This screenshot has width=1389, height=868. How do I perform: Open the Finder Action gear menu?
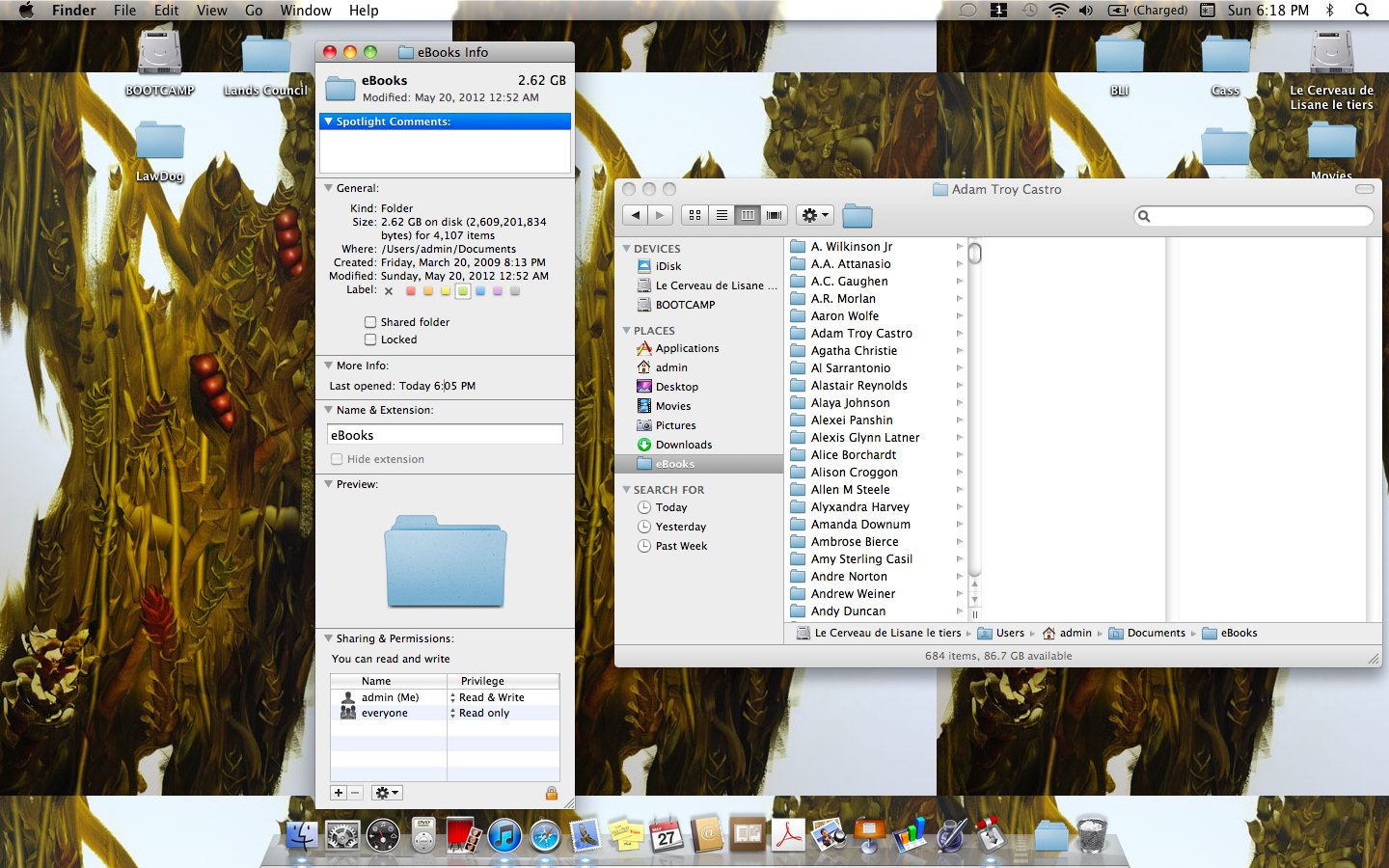pos(815,215)
